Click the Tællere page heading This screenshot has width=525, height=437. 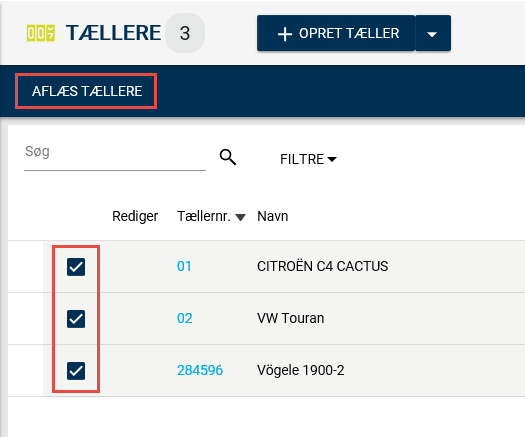(x=114, y=33)
